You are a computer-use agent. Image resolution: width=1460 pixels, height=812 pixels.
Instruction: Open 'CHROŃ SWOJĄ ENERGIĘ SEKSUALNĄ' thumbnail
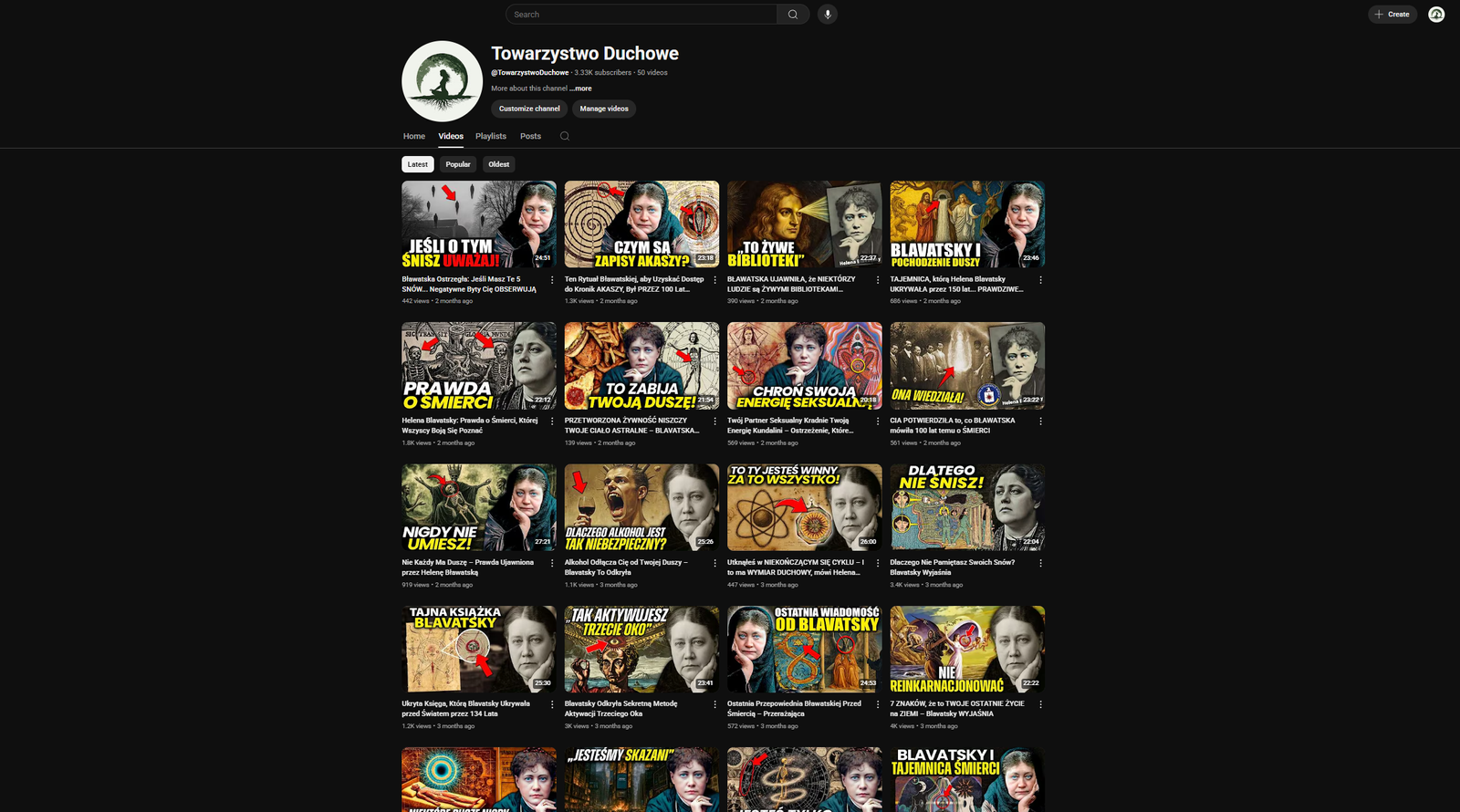[805, 366]
